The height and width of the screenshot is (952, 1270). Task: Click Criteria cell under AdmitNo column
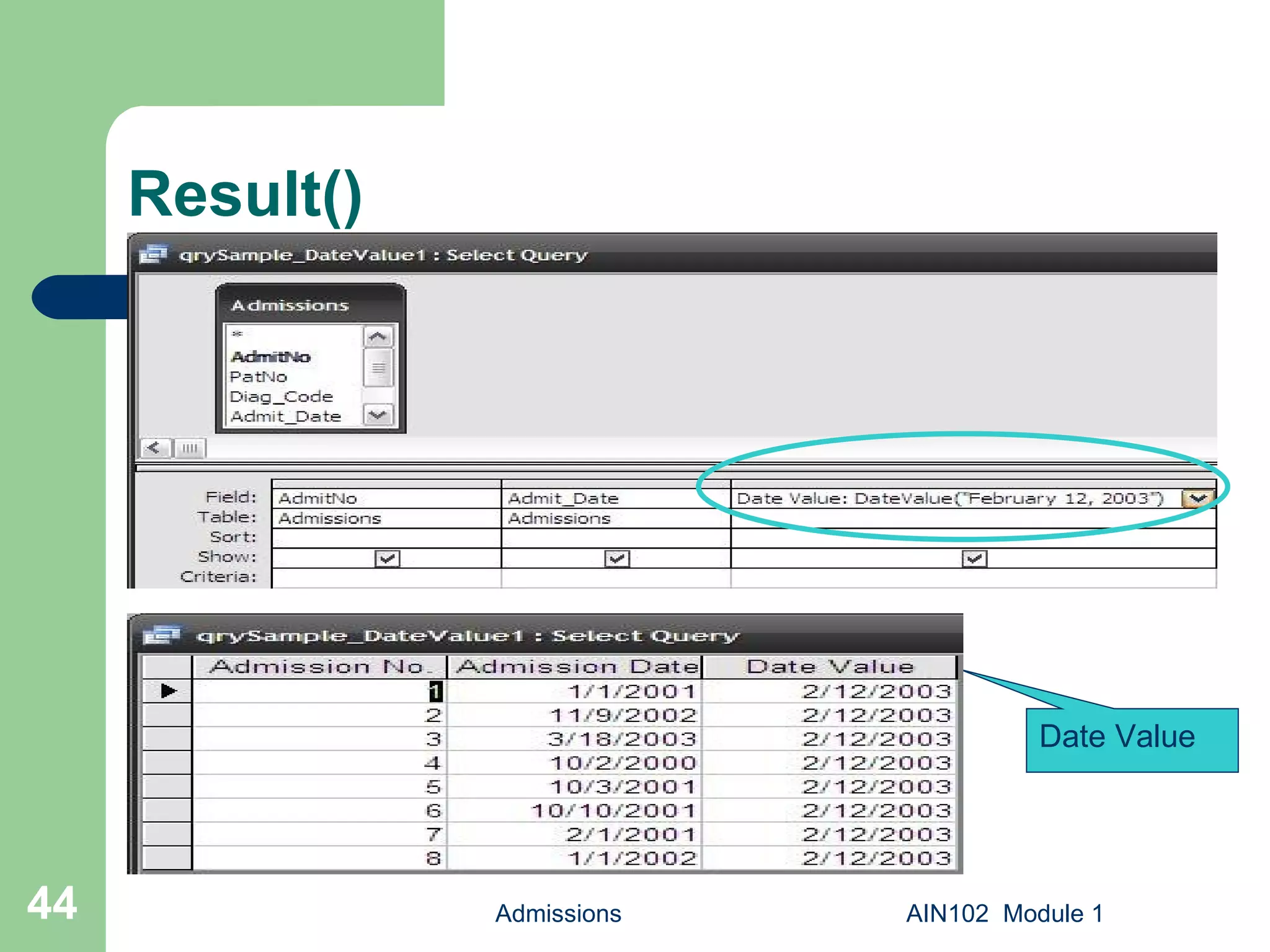(386, 578)
